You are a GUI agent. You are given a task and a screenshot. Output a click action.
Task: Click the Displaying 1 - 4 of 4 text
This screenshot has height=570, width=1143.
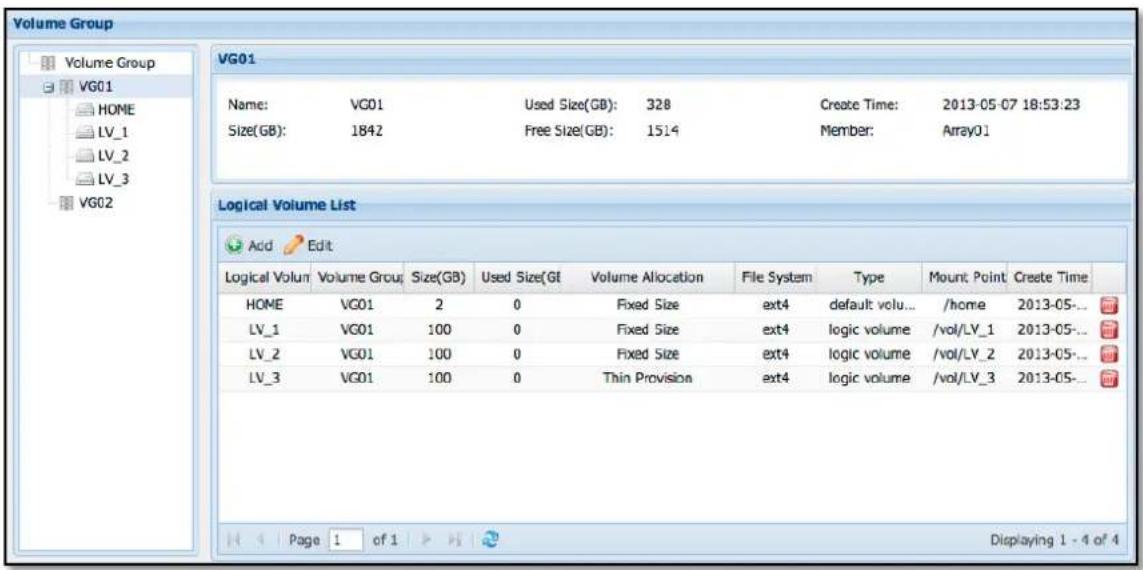pos(1054,541)
